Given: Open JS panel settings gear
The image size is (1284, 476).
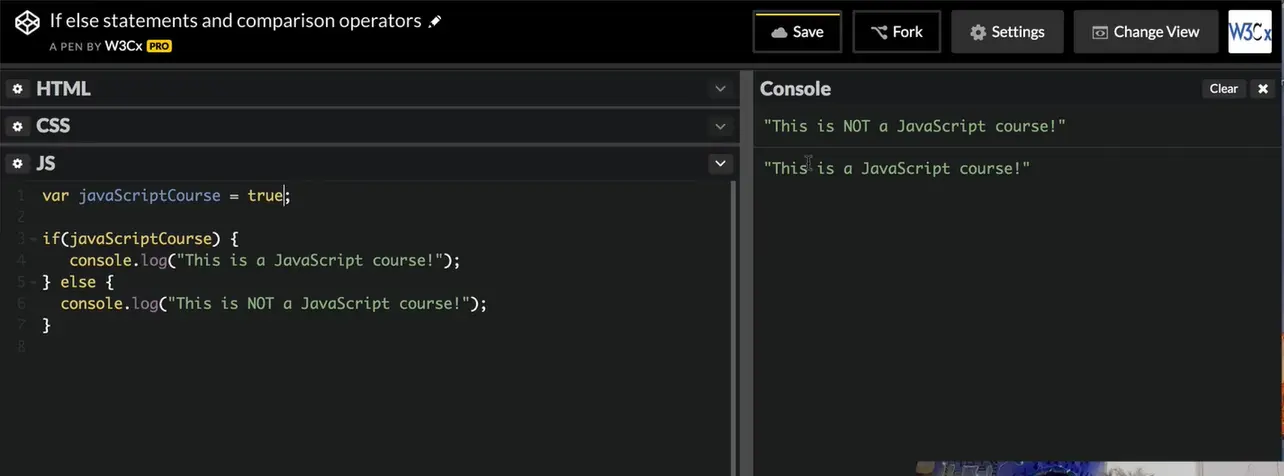Looking at the screenshot, I should click(17, 163).
